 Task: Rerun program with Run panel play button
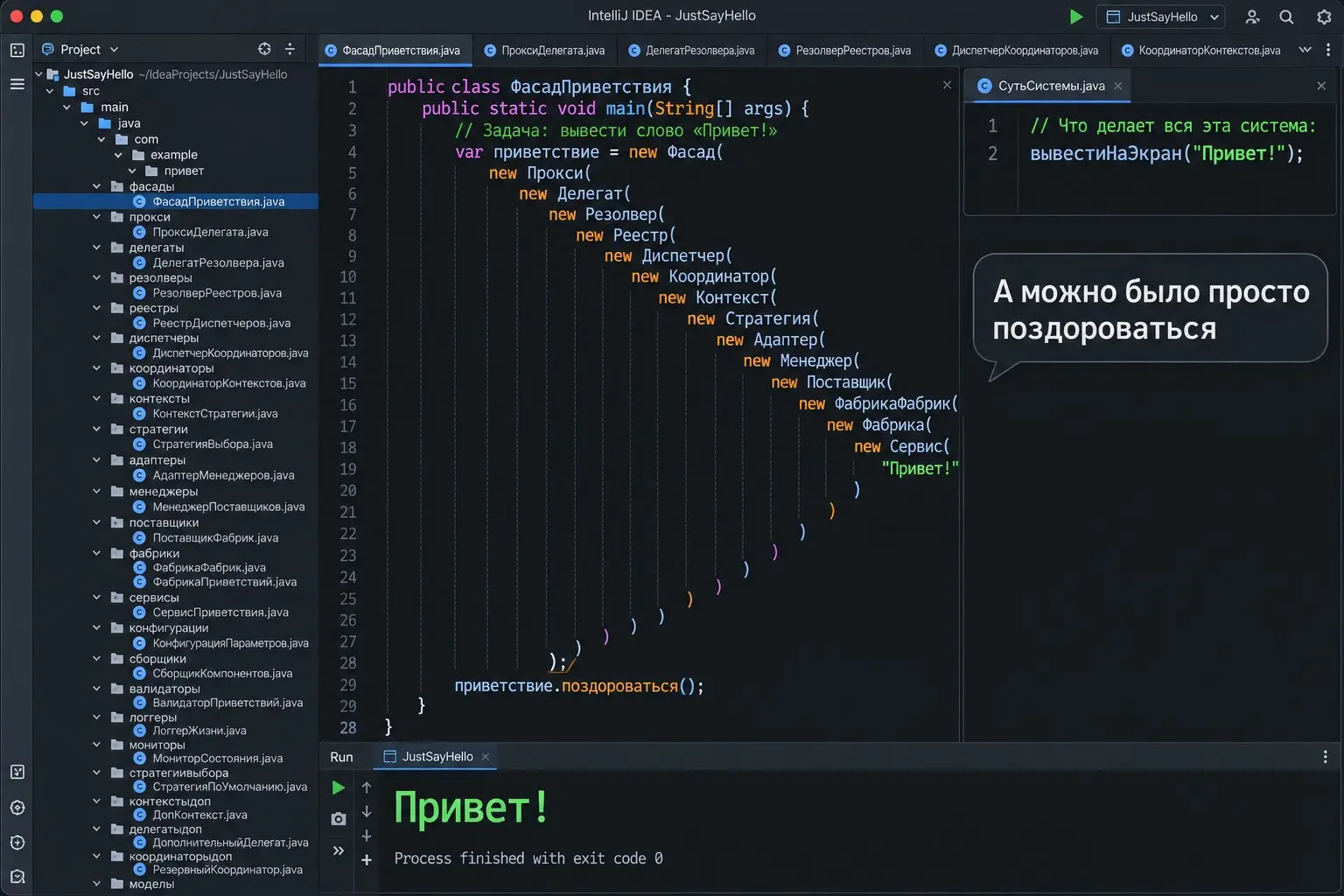pyautogui.click(x=338, y=787)
